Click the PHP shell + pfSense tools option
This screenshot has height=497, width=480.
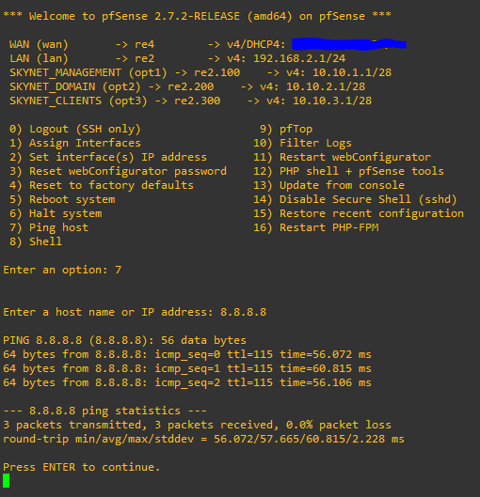[349, 171]
